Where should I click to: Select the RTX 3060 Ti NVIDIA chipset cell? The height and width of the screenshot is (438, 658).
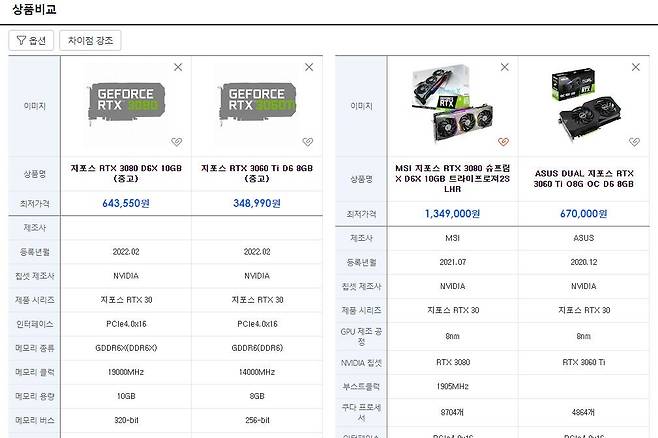(584, 362)
